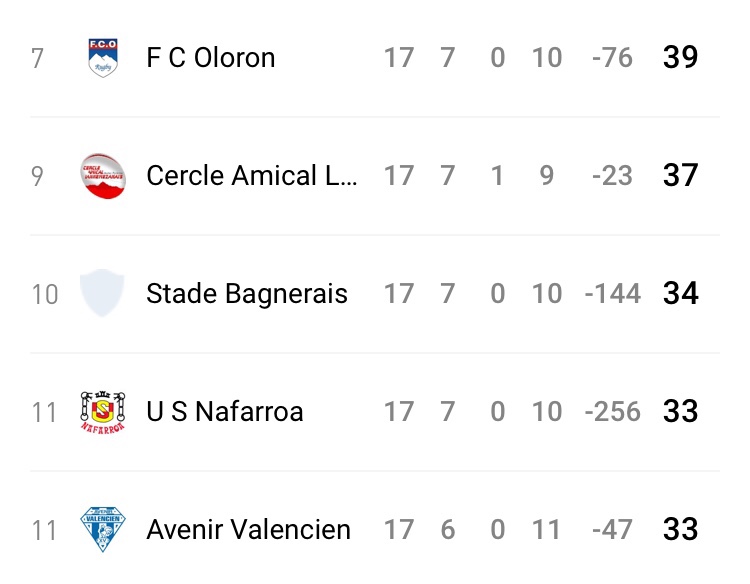Tap the Cercle Amical red and white logo
Screen dimensions: 750x584
pos(103,176)
